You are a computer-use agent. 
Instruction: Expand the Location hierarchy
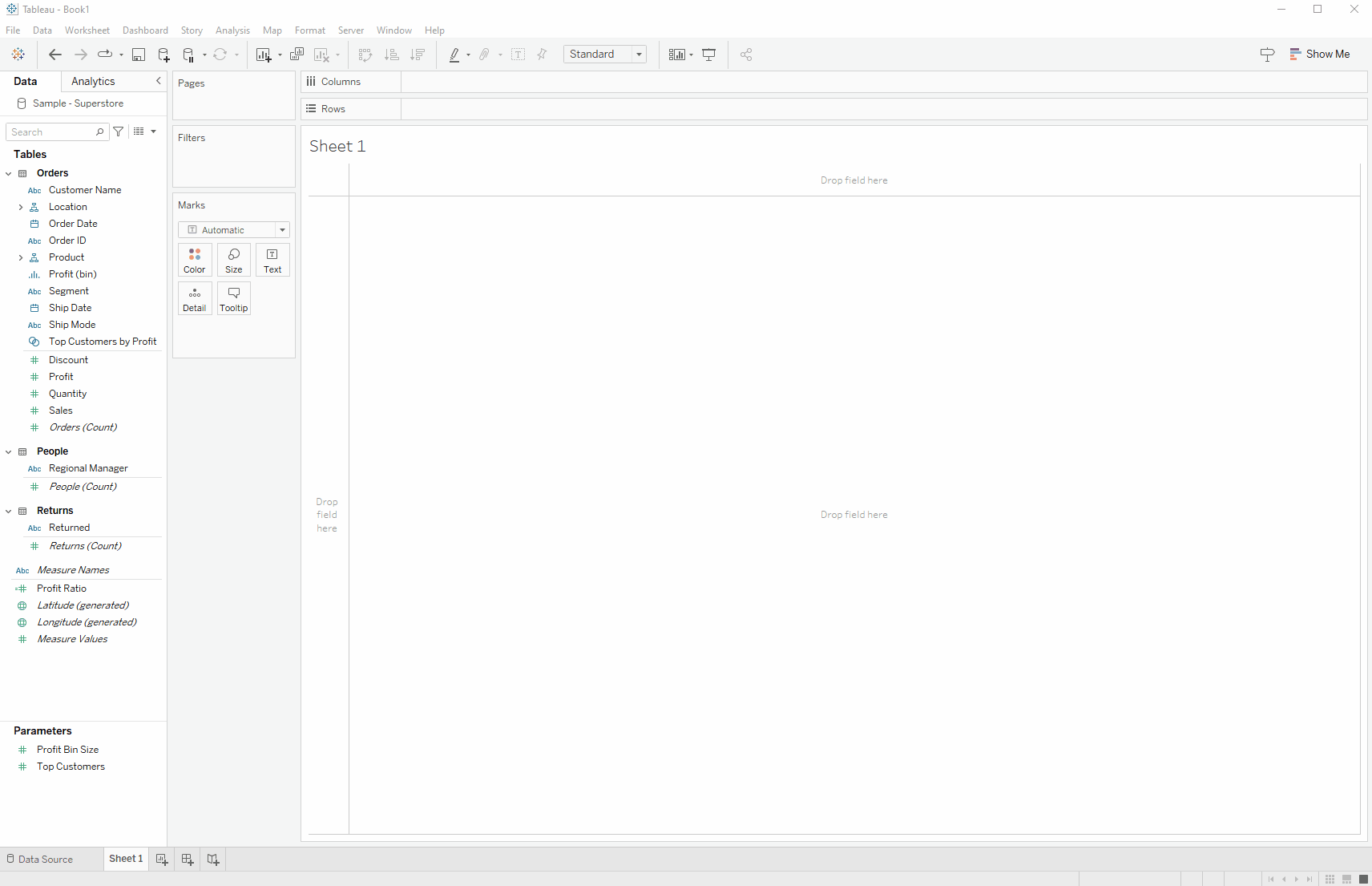click(x=21, y=207)
